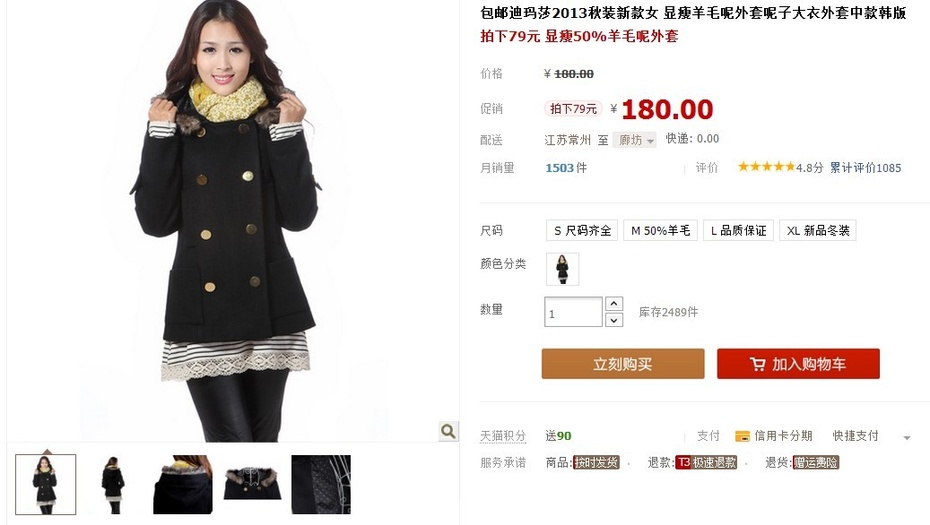The width and height of the screenshot is (930, 525).
Task: Click the 拍下79元 promotion tag
Action: tap(573, 109)
